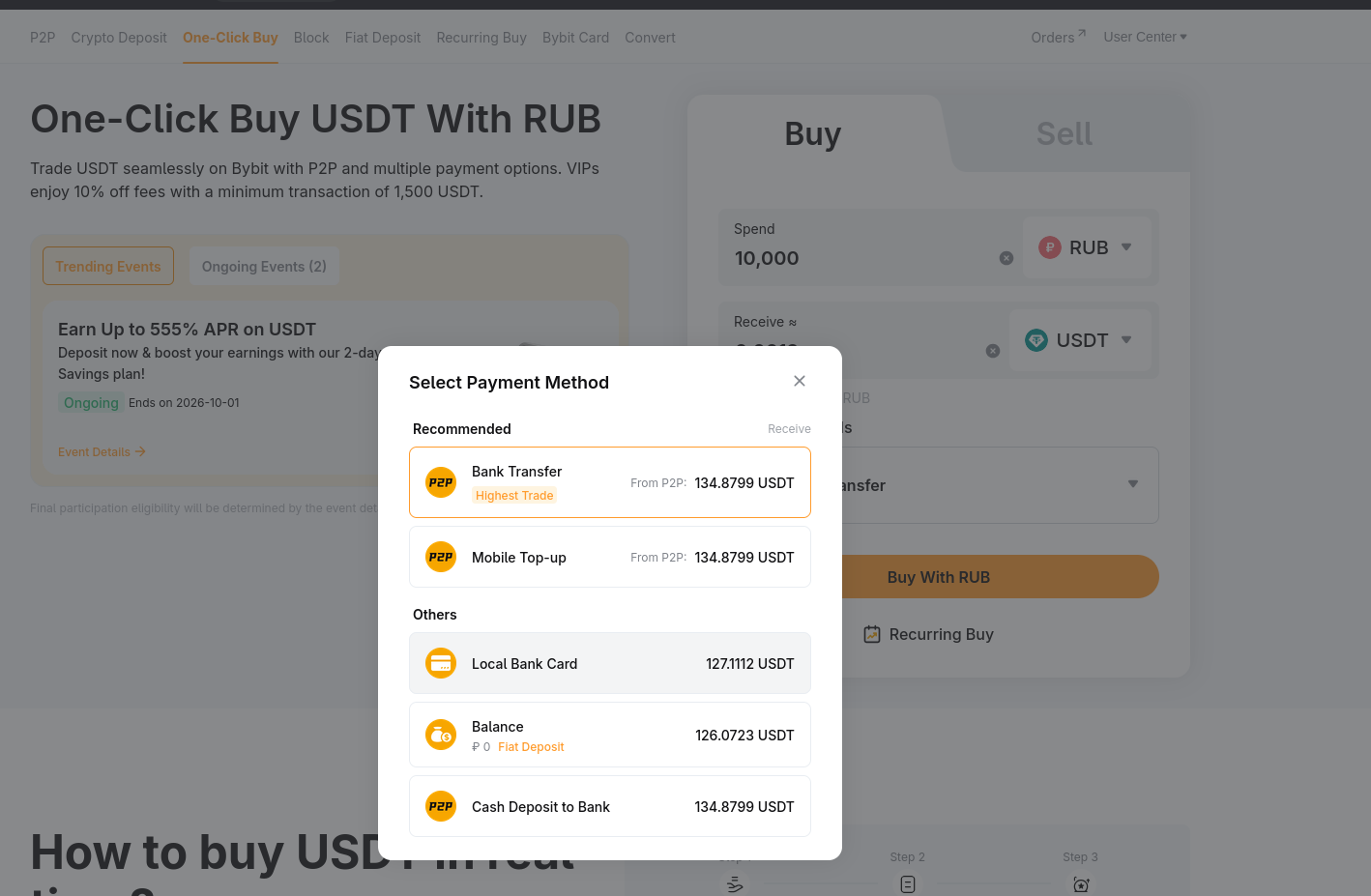Click the Local Bank Card icon
The width and height of the screenshot is (1371, 896).
tap(441, 663)
